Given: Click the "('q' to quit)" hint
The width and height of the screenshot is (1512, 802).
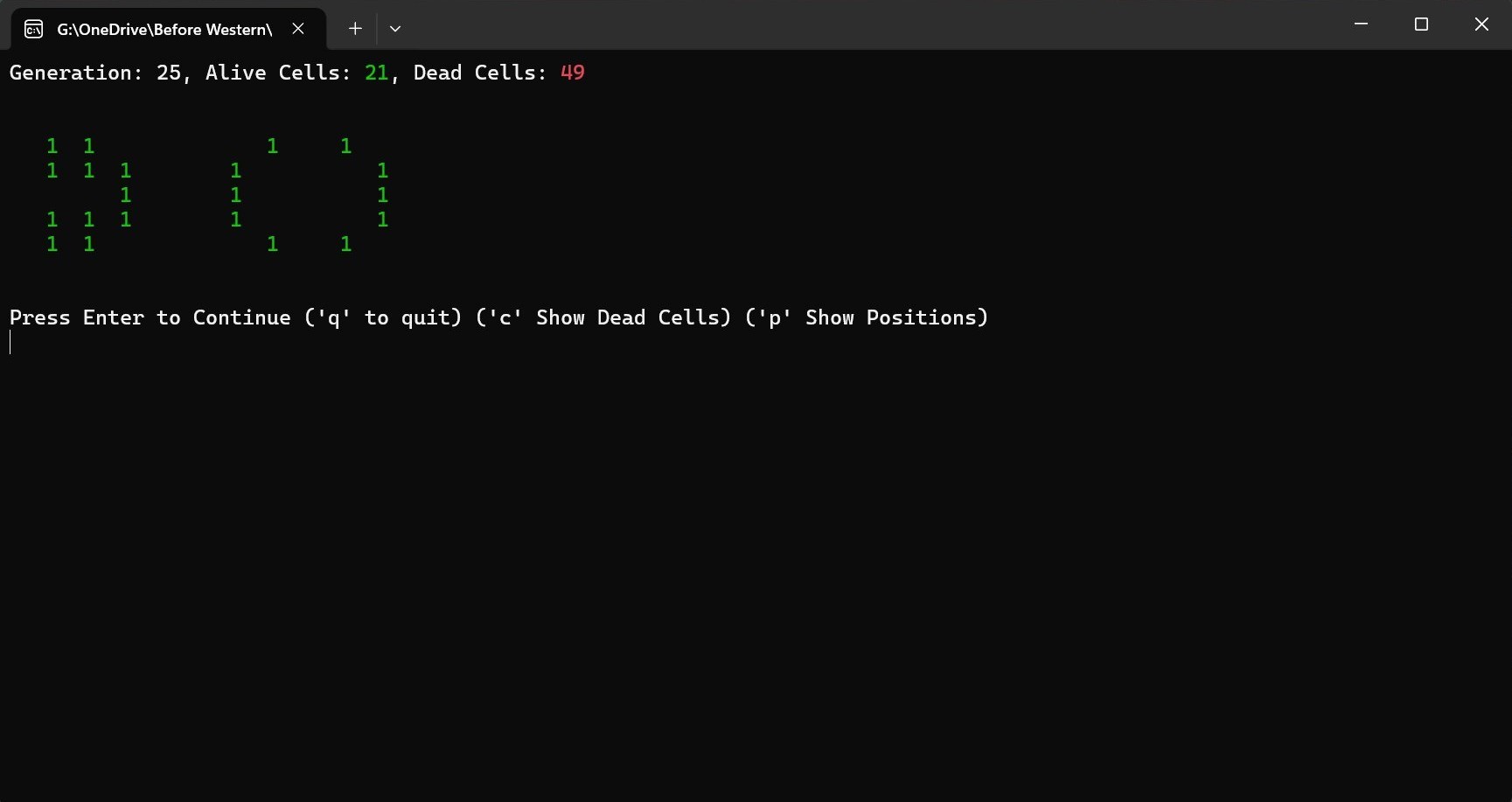Looking at the screenshot, I should coord(383,317).
